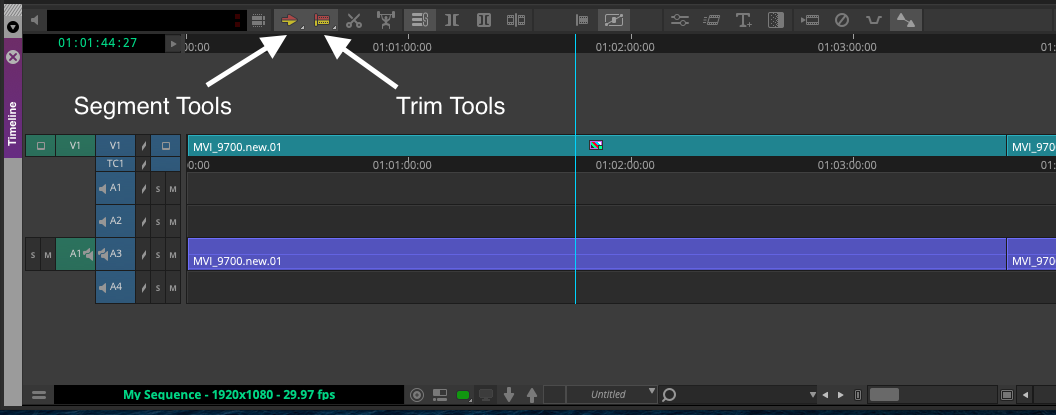Click the effect icon on the V1 clip
This screenshot has height=415, width=1056.
tap(596, 146)
